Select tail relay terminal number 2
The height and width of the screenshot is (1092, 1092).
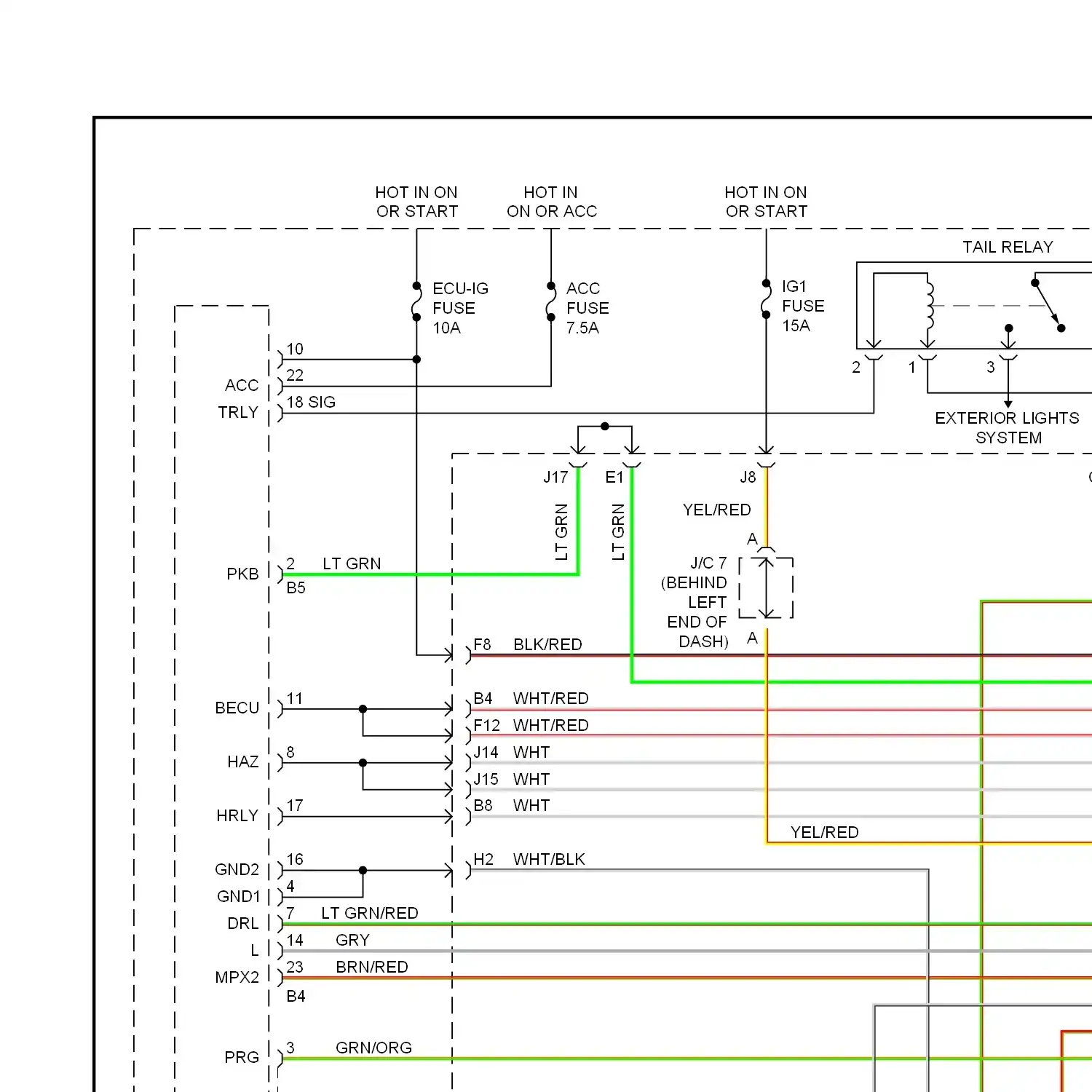(856, 367)
